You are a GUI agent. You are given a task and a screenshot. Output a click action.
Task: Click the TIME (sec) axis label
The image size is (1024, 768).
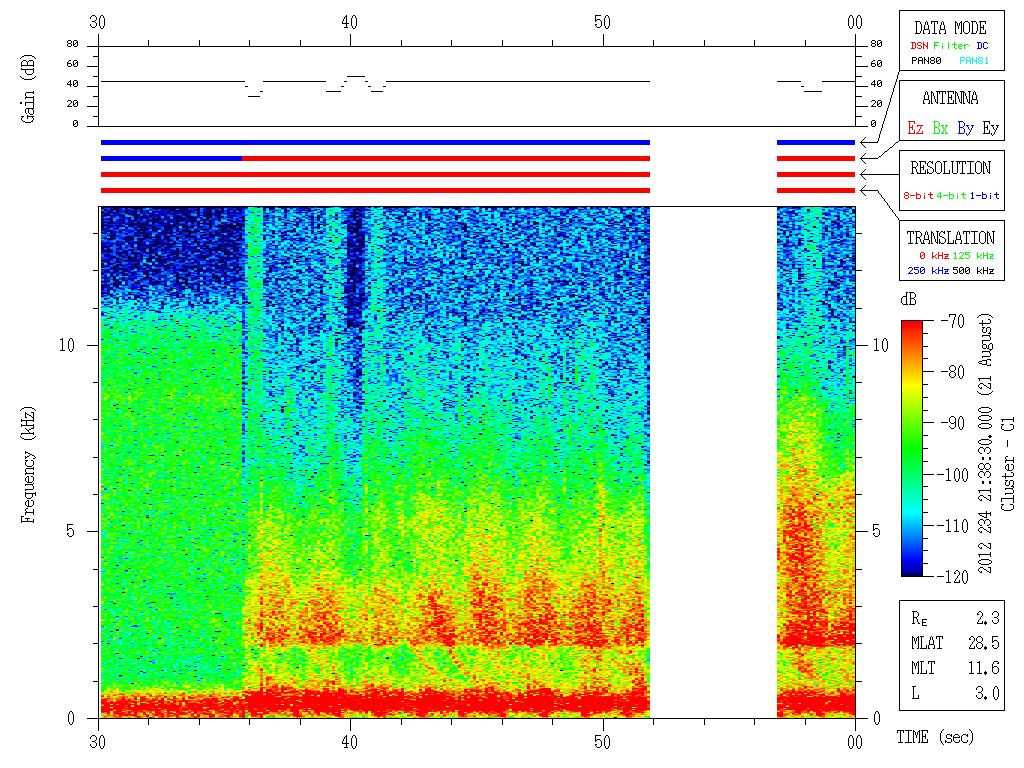(x=935, y=737)
